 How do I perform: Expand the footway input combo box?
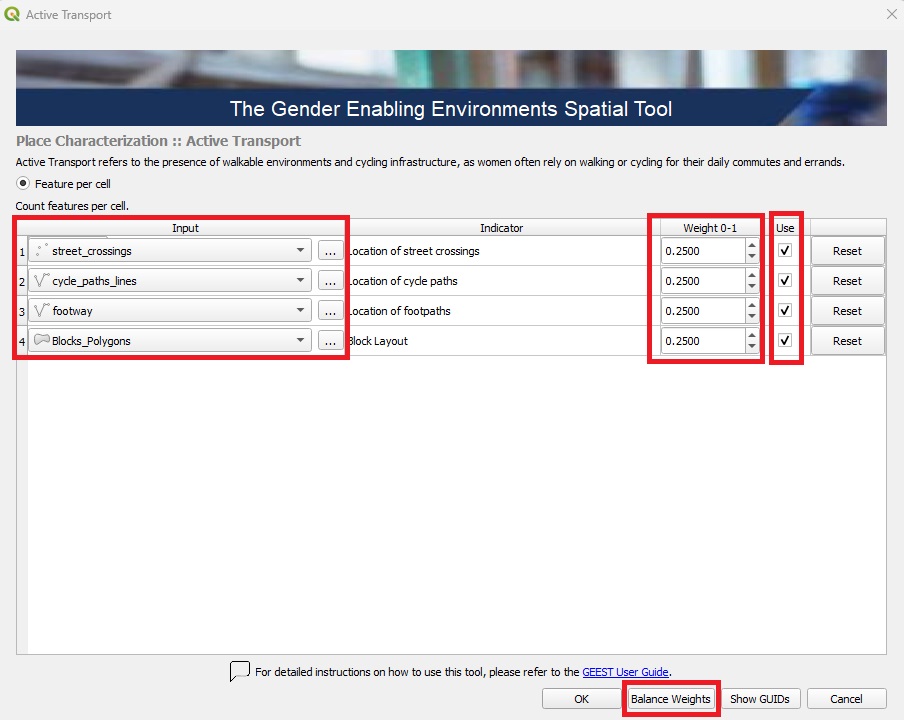point(298,311)
